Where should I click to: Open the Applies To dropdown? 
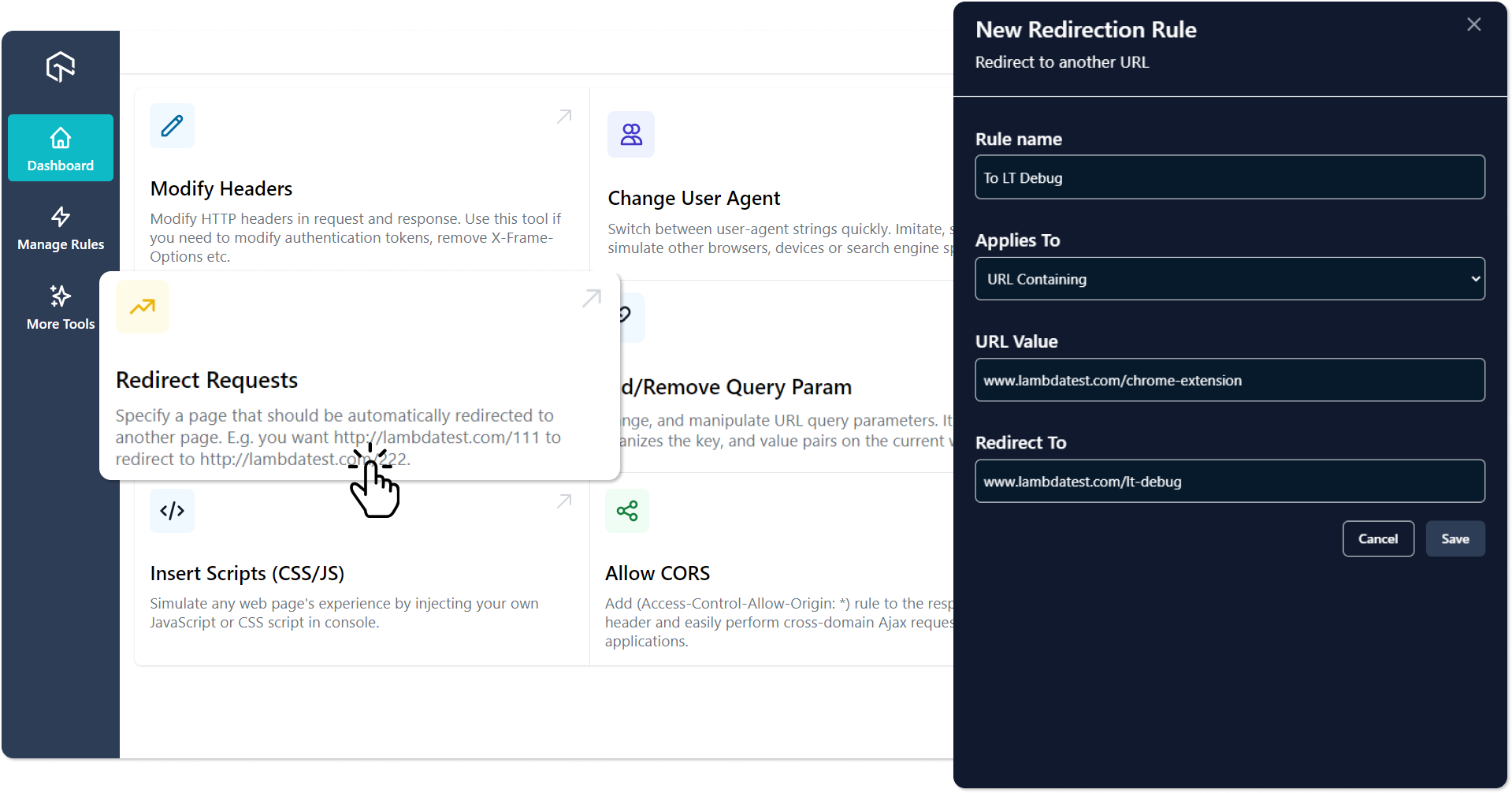(1228, 278)
